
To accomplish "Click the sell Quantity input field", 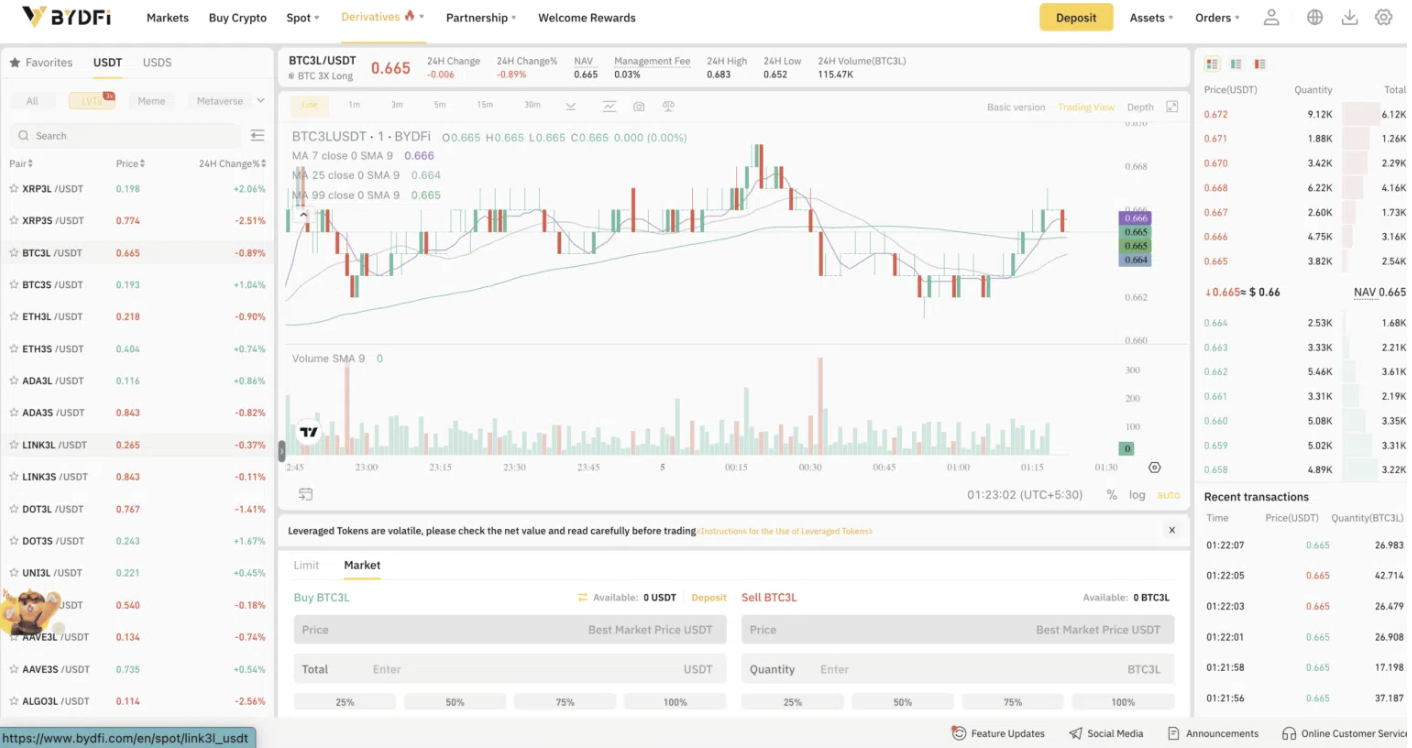I will click(x=958, y=669).
